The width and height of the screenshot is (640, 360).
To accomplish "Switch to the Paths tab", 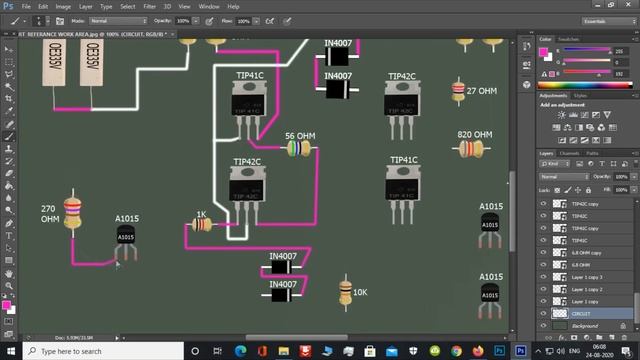I will [x=592, y=153].
